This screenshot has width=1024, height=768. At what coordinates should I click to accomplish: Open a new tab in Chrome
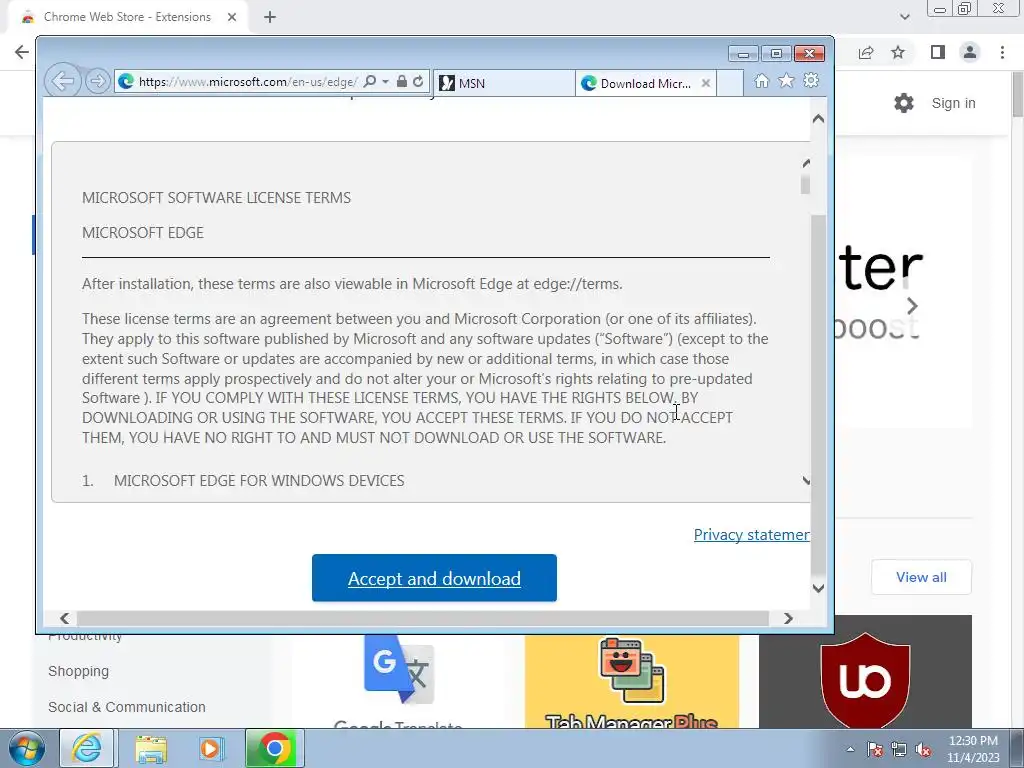[x=270, y=17]
